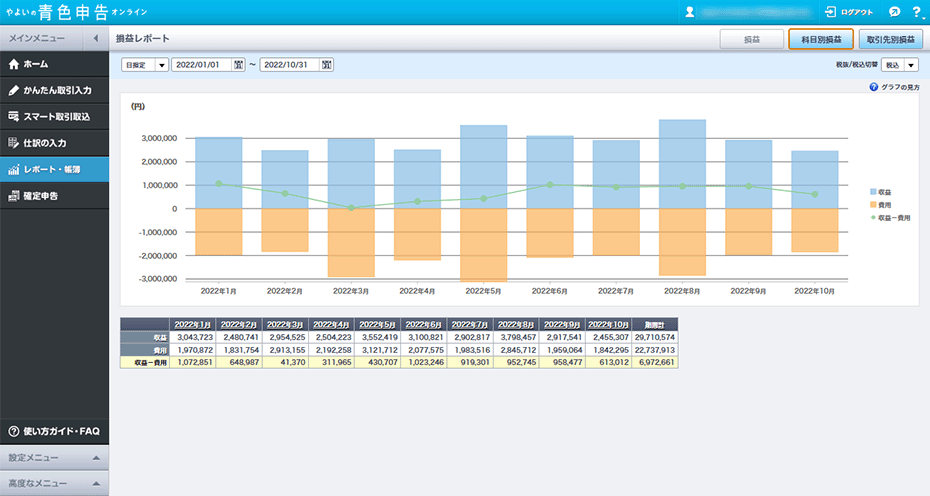This screenshot has width=930, height=496.
Task: Open the 税抜/税込 switch dropdown
Action: (x=900, y=65)
